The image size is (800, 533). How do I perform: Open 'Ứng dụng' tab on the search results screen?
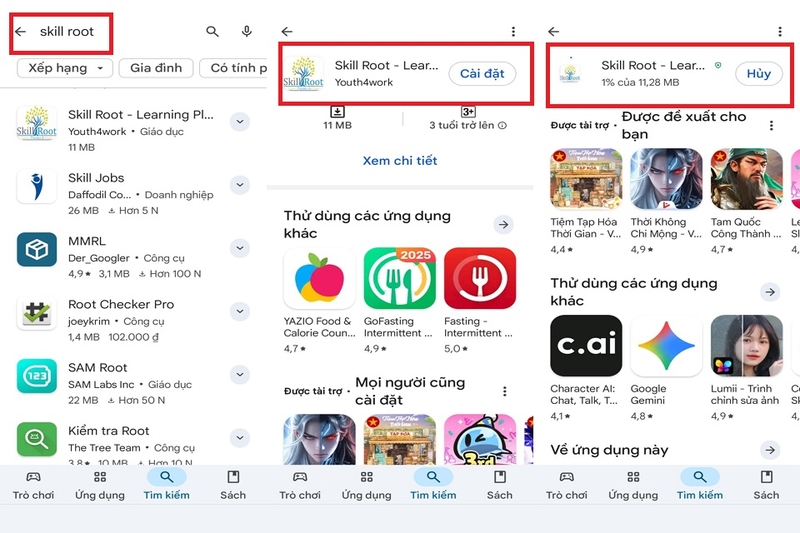coord(100,485)
